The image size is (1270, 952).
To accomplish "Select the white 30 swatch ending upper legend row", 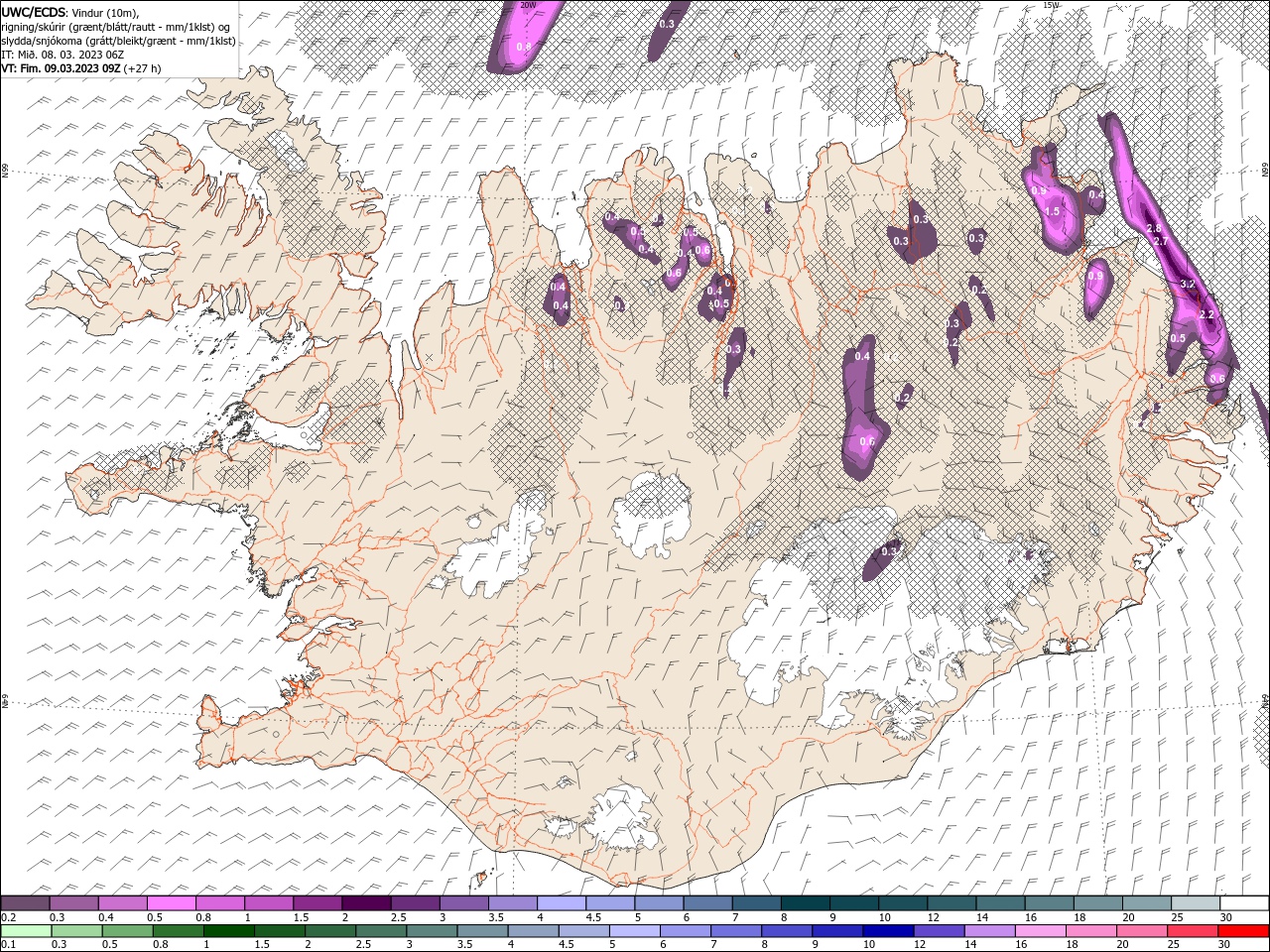I will 1244,903.
